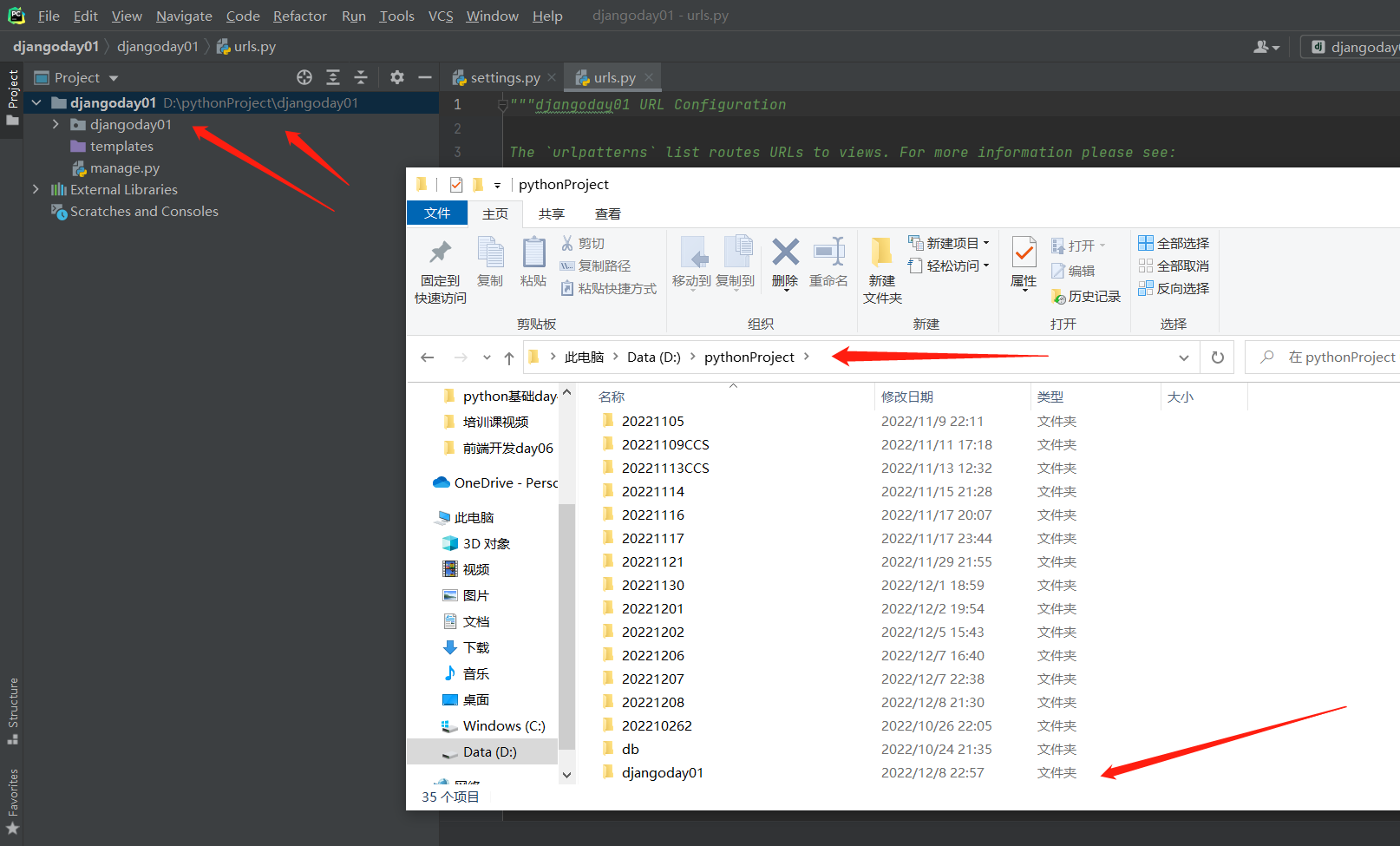Open Easy Access (轻松访问) dropdown
Image resolution: width=1400 pixels, height=846 pixels.
click(949, 266)
